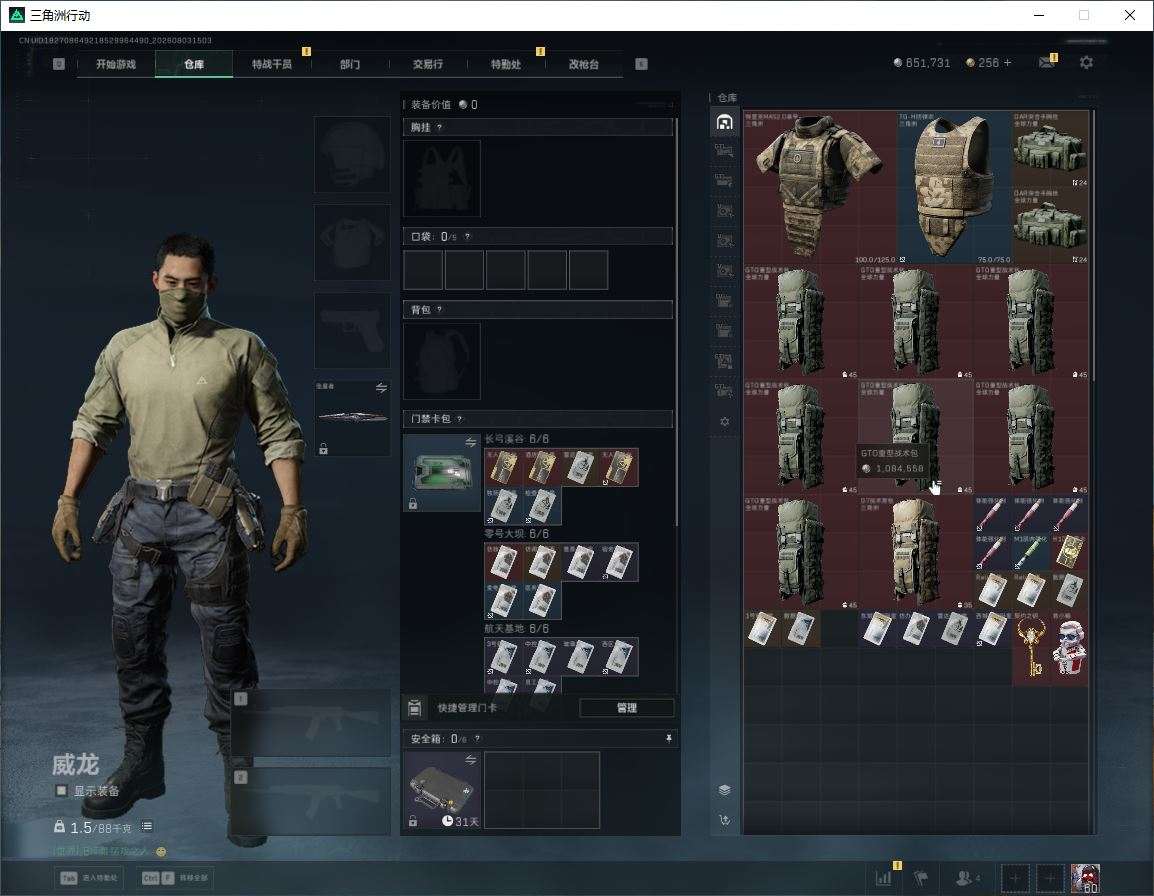Select the tan D7 tactical backpack
This screenshot has height=896, width=1154.
916,551
